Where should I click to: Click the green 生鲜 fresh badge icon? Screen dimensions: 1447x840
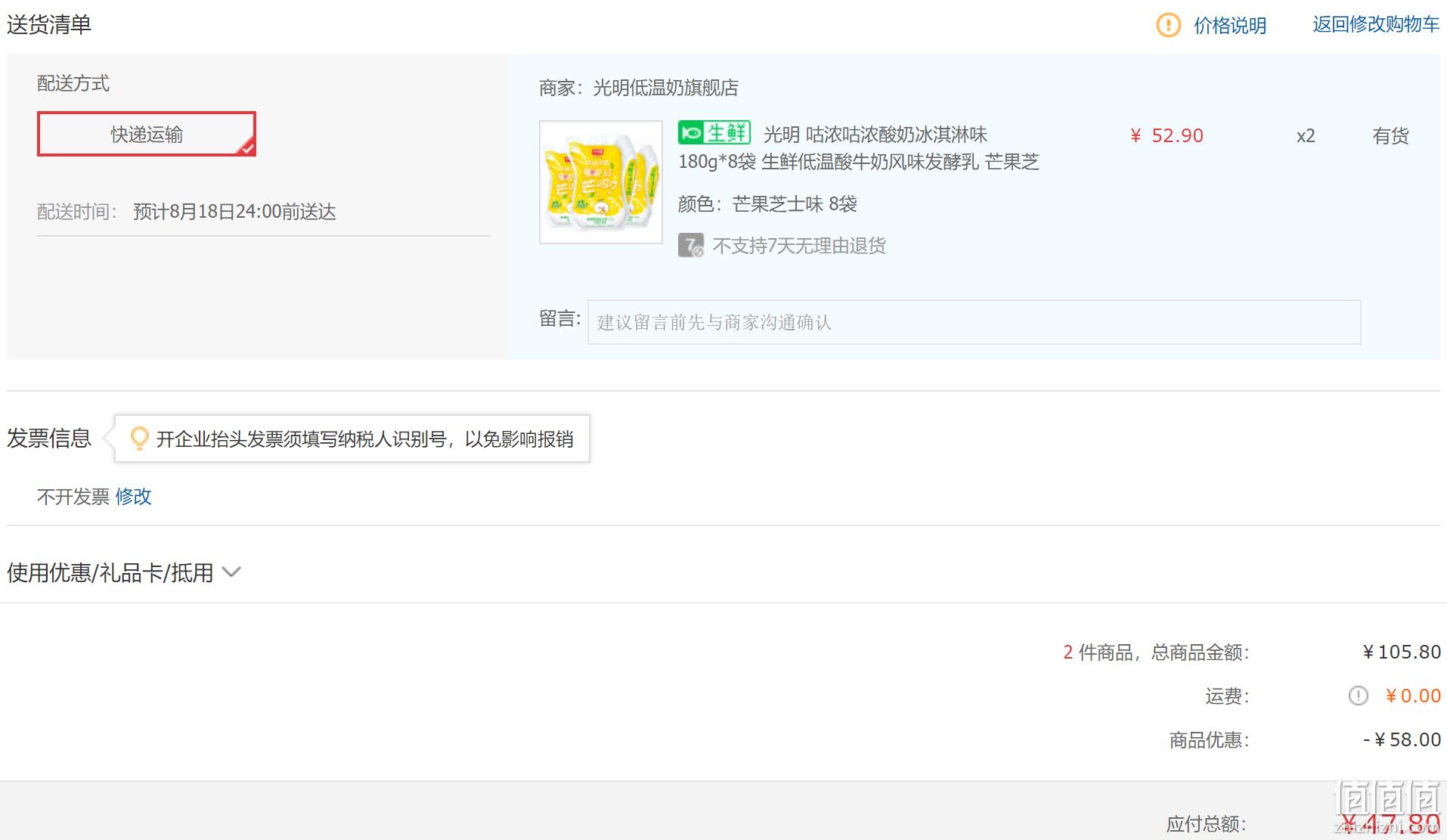[x=714, y=133]
